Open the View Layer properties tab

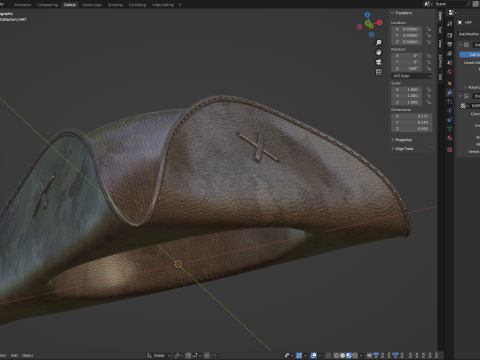(x=450, y=53)
